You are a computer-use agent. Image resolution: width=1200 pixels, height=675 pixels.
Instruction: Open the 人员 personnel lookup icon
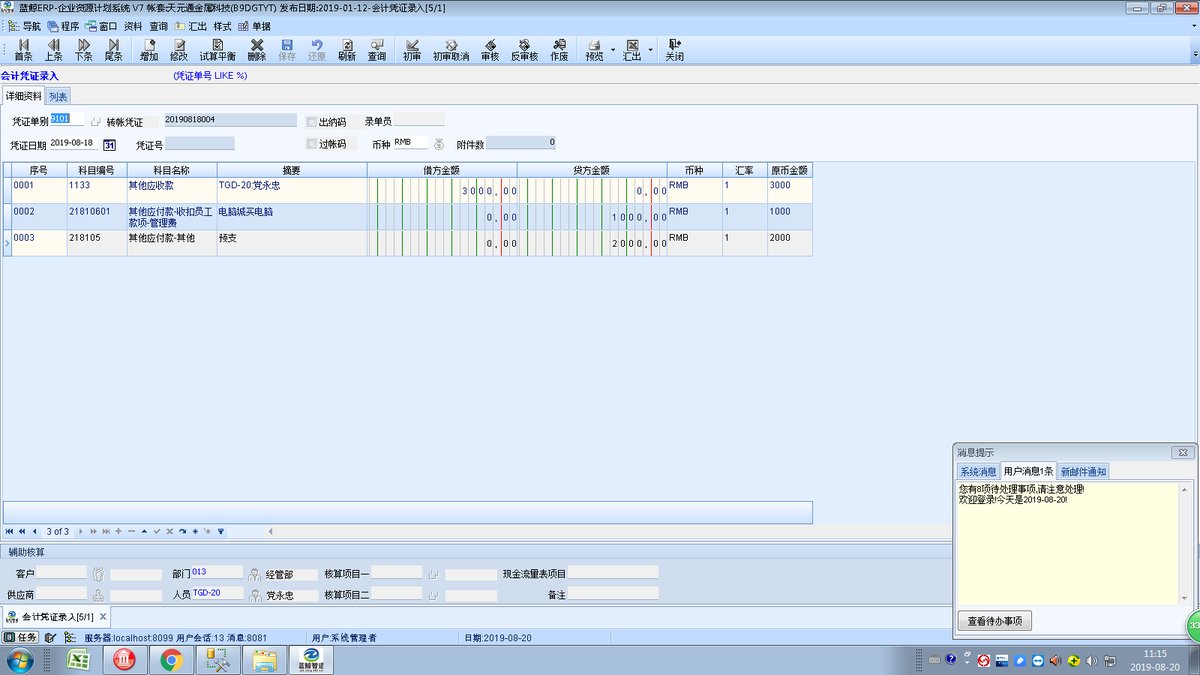255,596
